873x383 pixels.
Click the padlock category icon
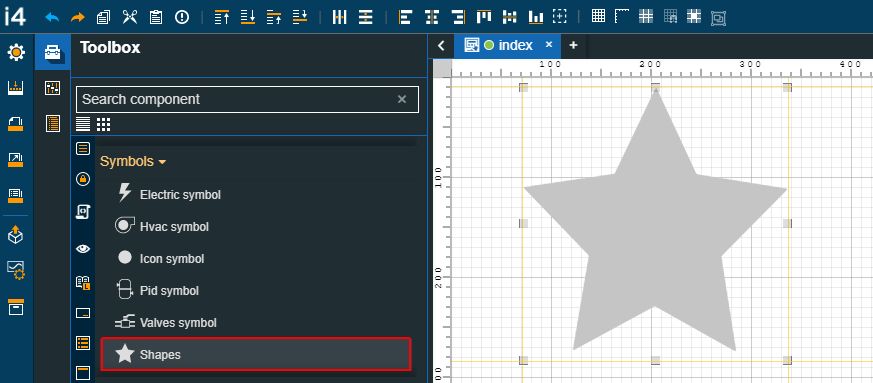83,179
